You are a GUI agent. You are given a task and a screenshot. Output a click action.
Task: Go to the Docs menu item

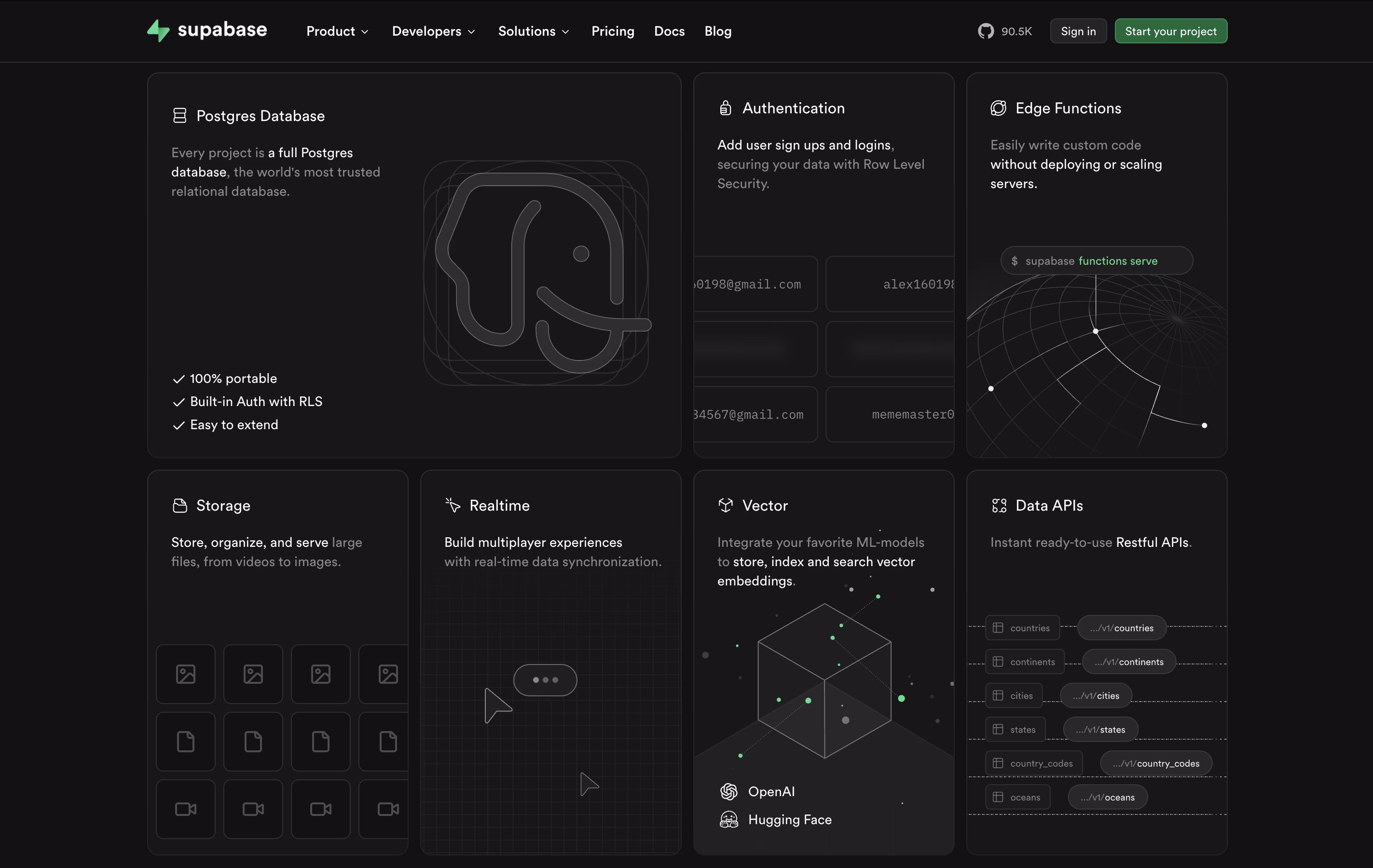pyautogui.click(x=669, y=31)
